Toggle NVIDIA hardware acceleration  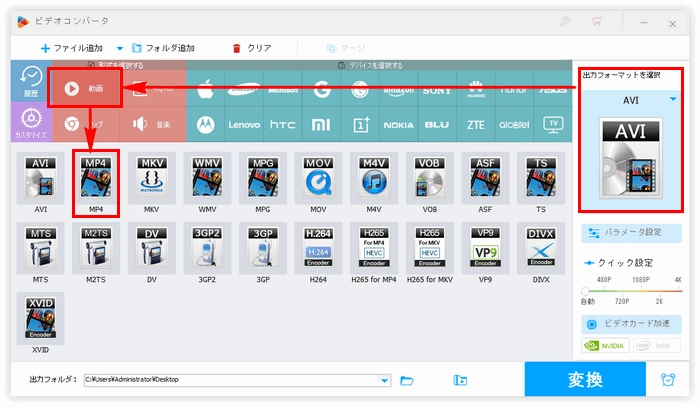click(606, 346)
